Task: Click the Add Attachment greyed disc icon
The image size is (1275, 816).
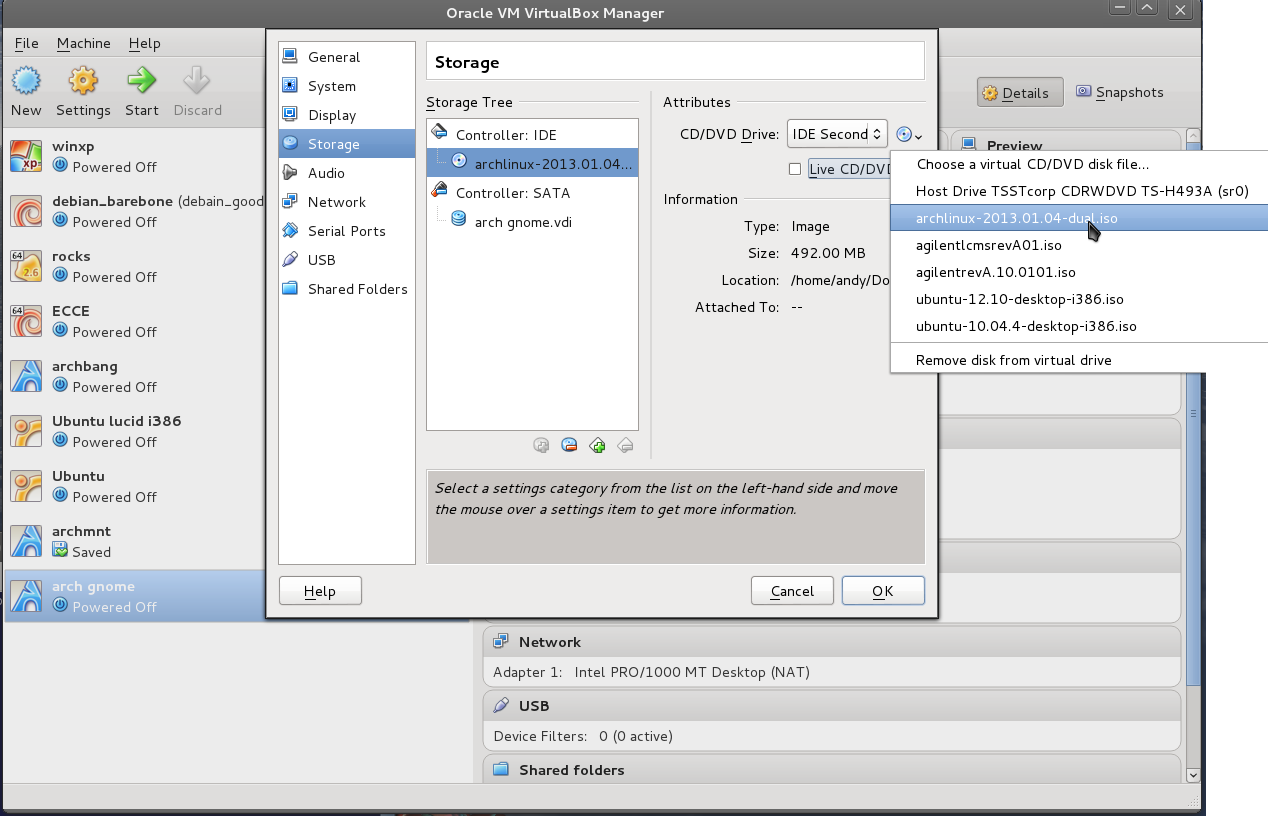Action: coord(541,445)
